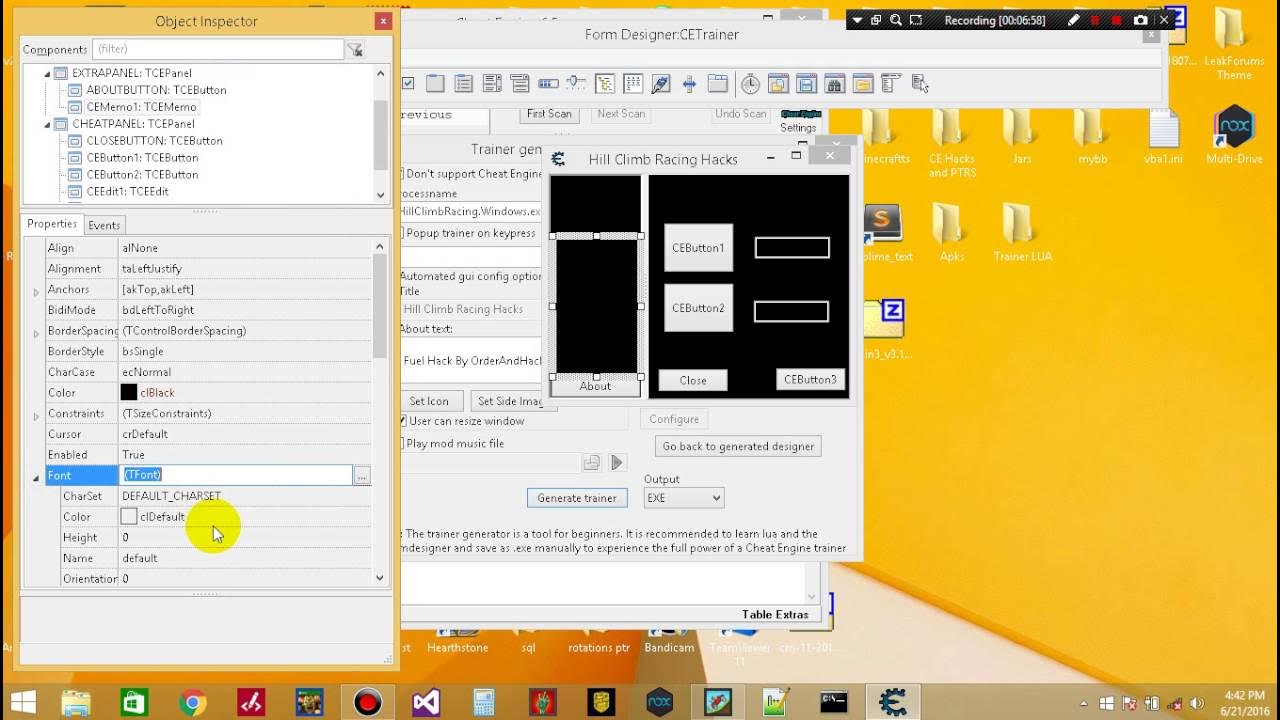Open the Bandicam dropdown arrow menu
Viewport: 1280px width, 720px height.
(857, 20)
